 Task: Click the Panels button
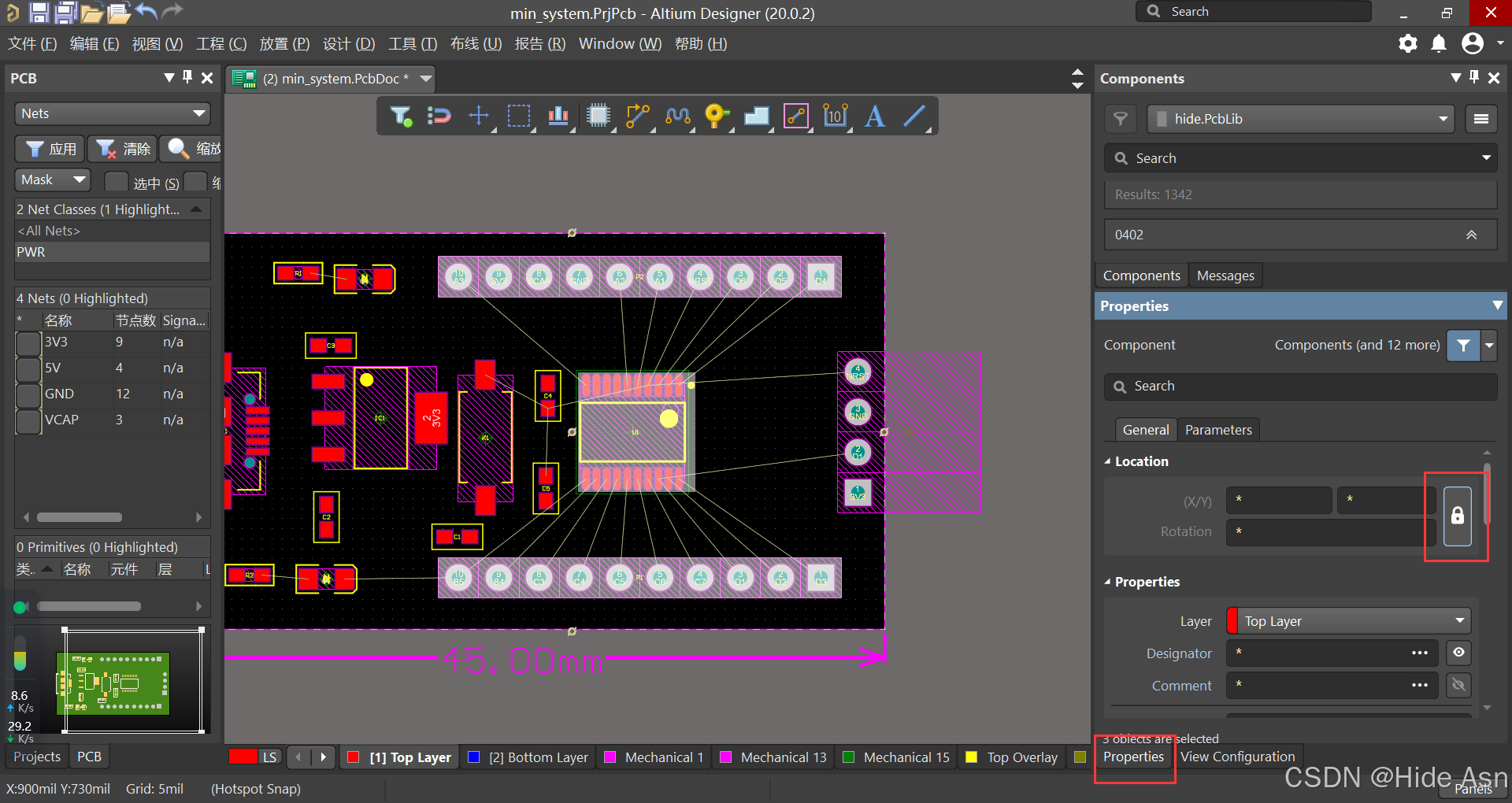pyautogui.click(x=1473, y=789)
